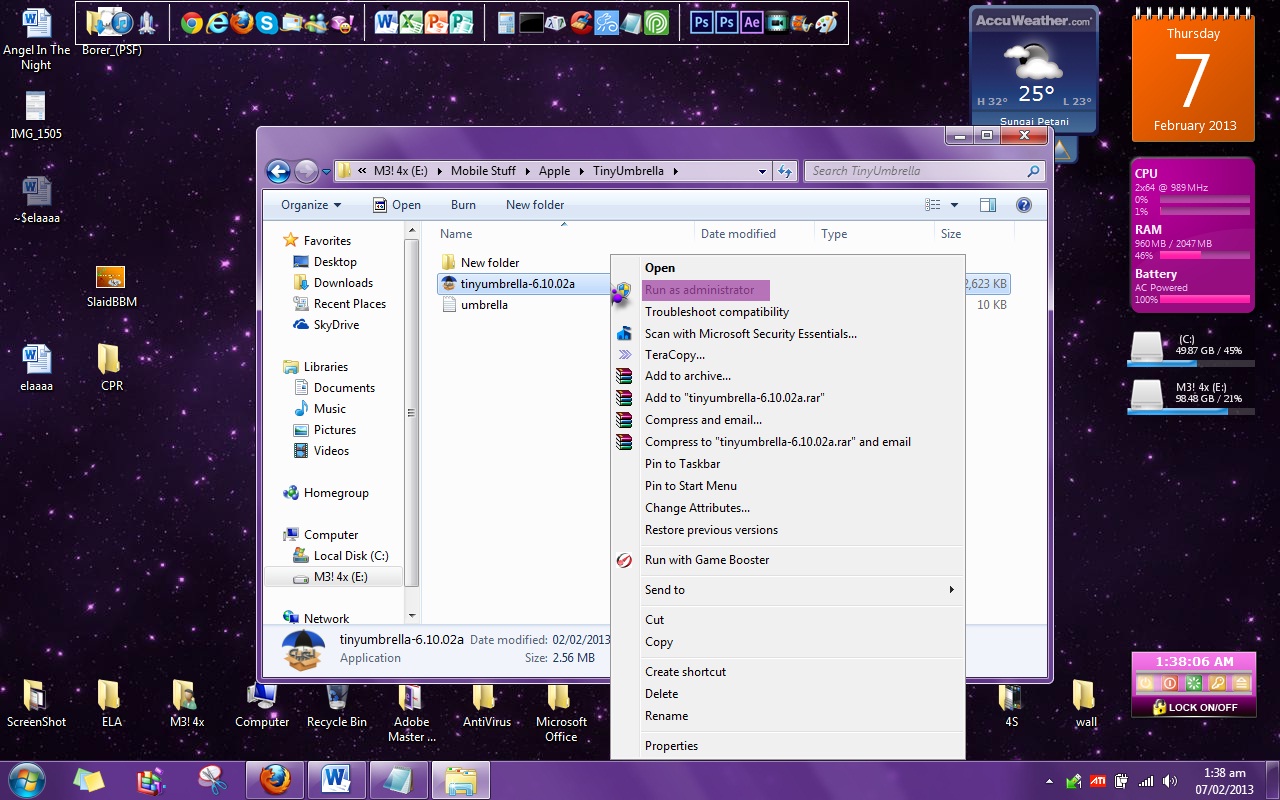Choose Run with Game Booster
This screenshot has height=800, width=1280.
(x=788, y=560)
